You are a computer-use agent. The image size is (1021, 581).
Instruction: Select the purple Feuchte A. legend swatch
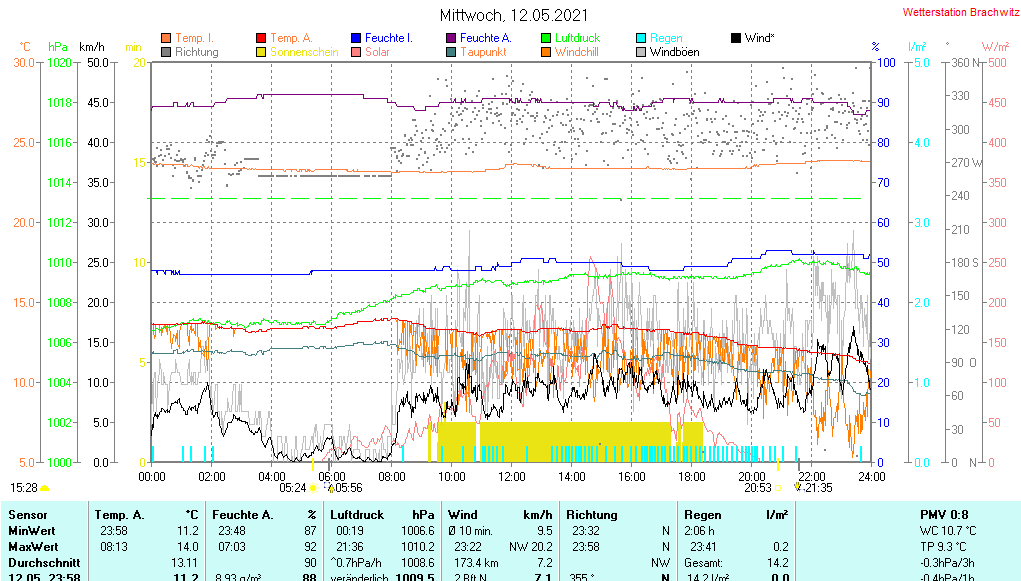451,38
